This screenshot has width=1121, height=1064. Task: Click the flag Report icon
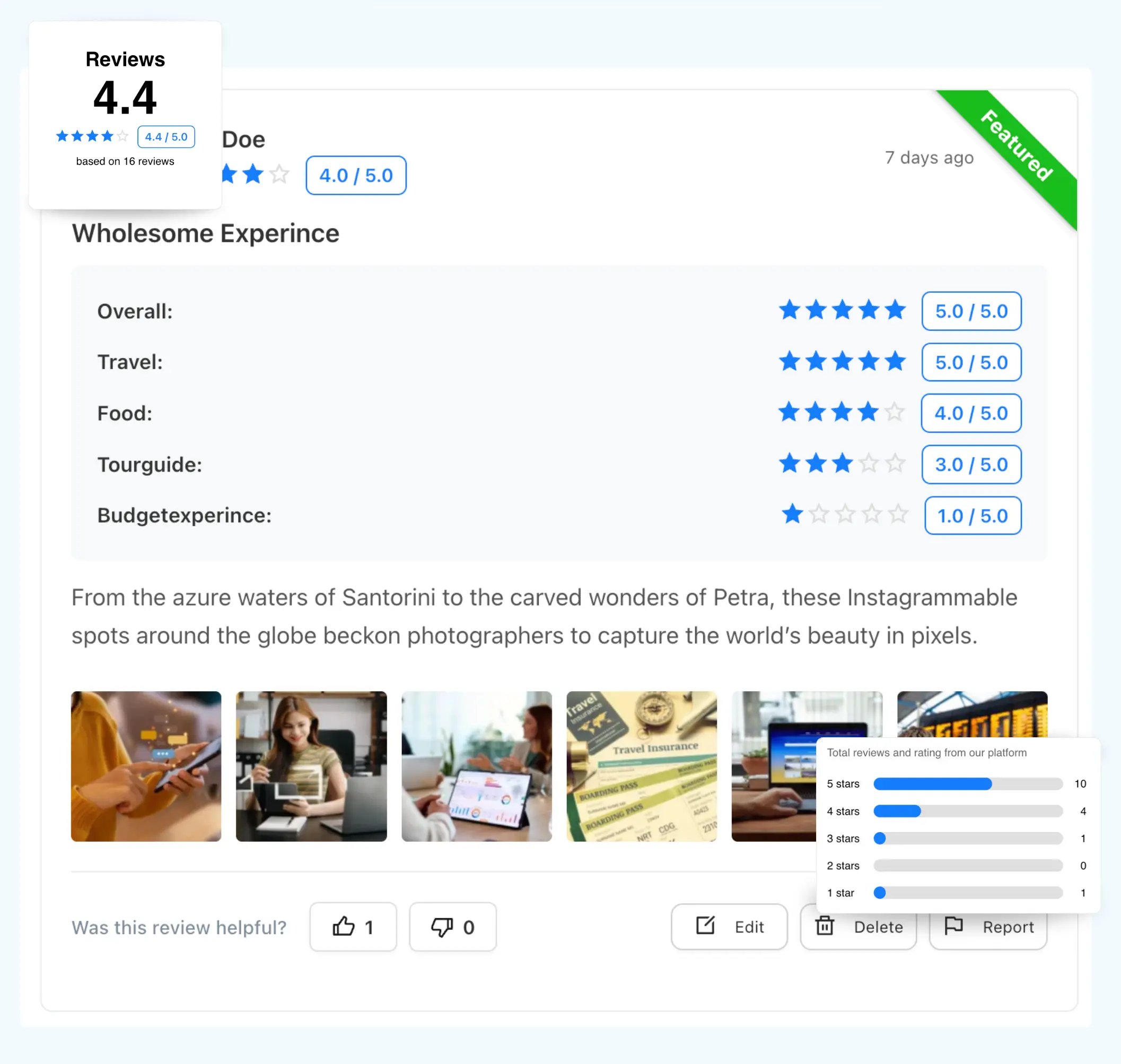(x=954, y=926)
